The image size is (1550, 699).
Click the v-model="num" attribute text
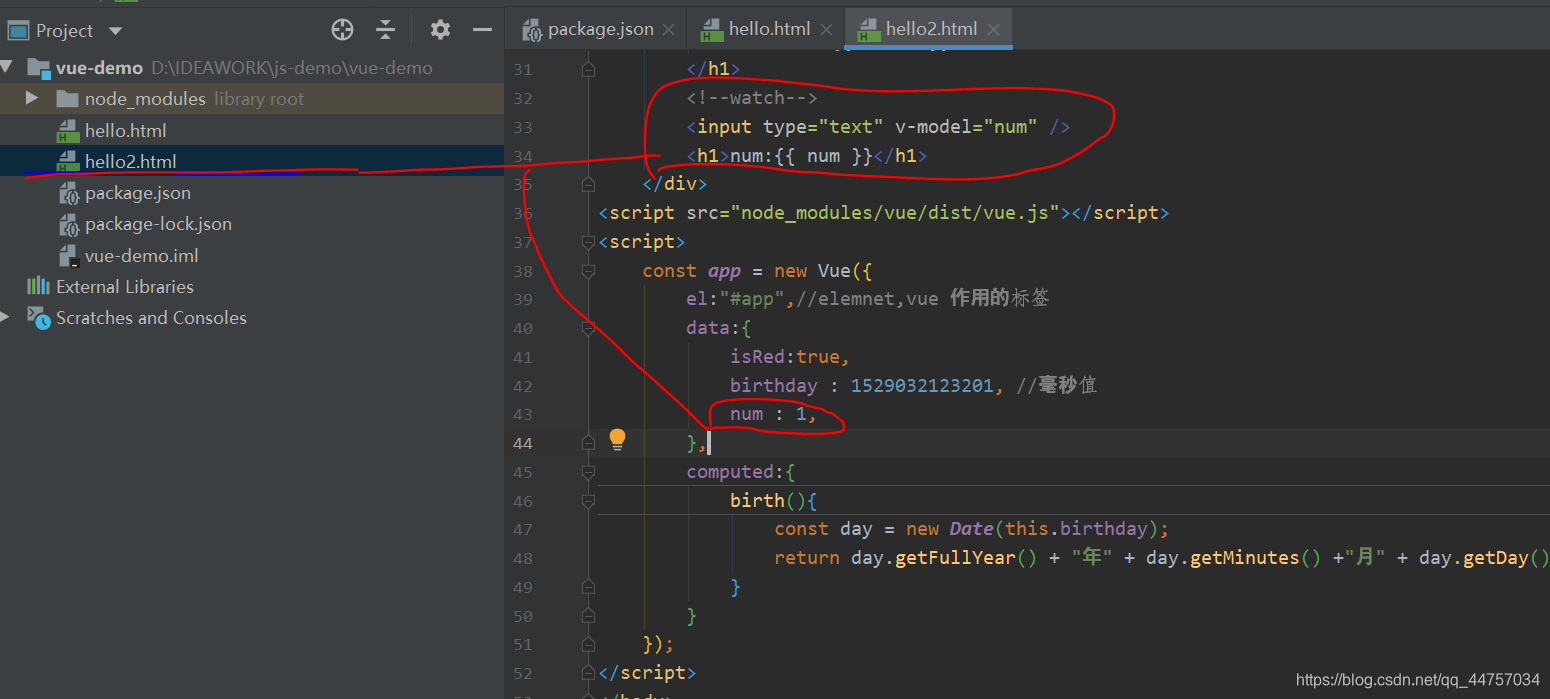click(x=966, y=127)
